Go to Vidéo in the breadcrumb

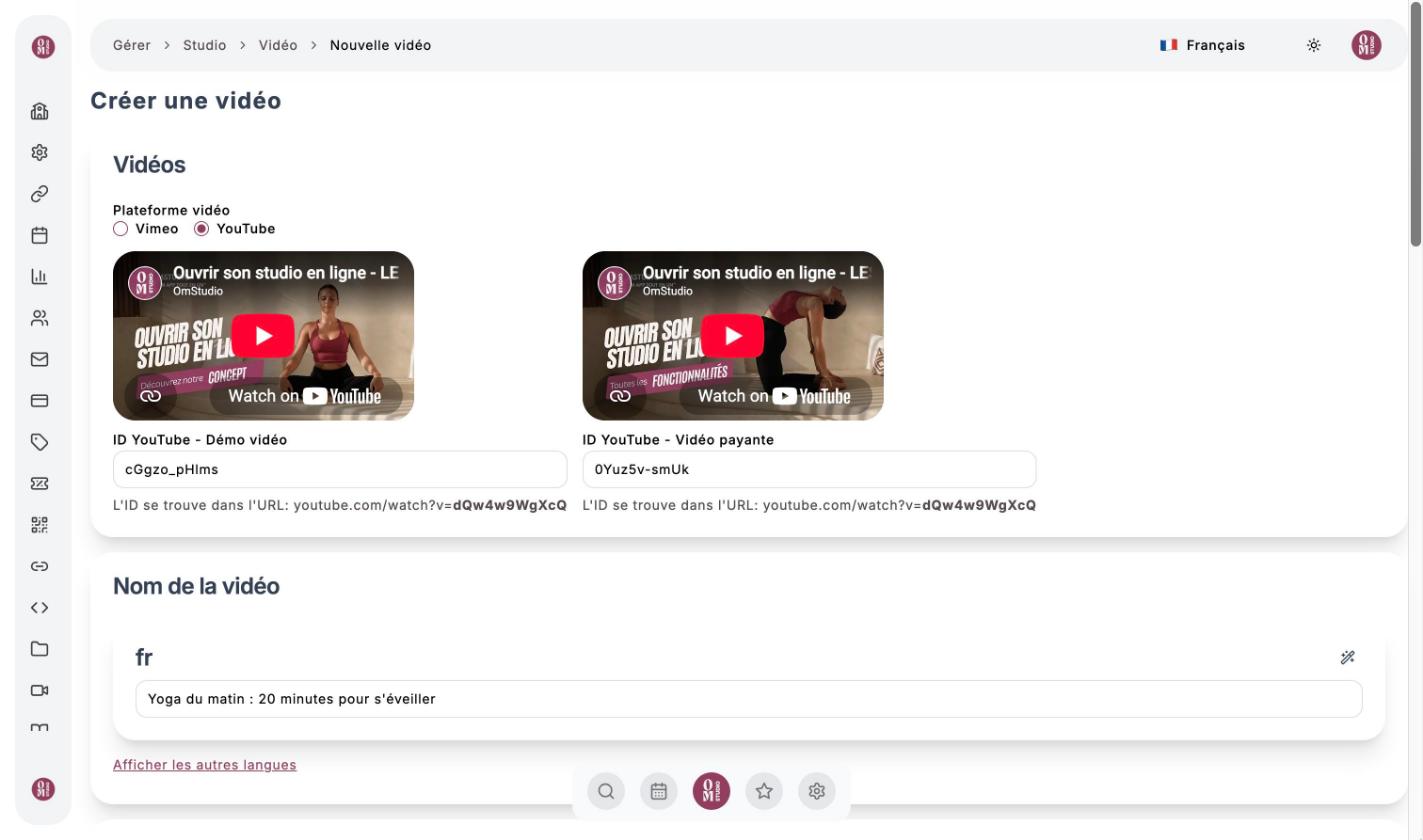pyautogui.click(x=278, y=45)
